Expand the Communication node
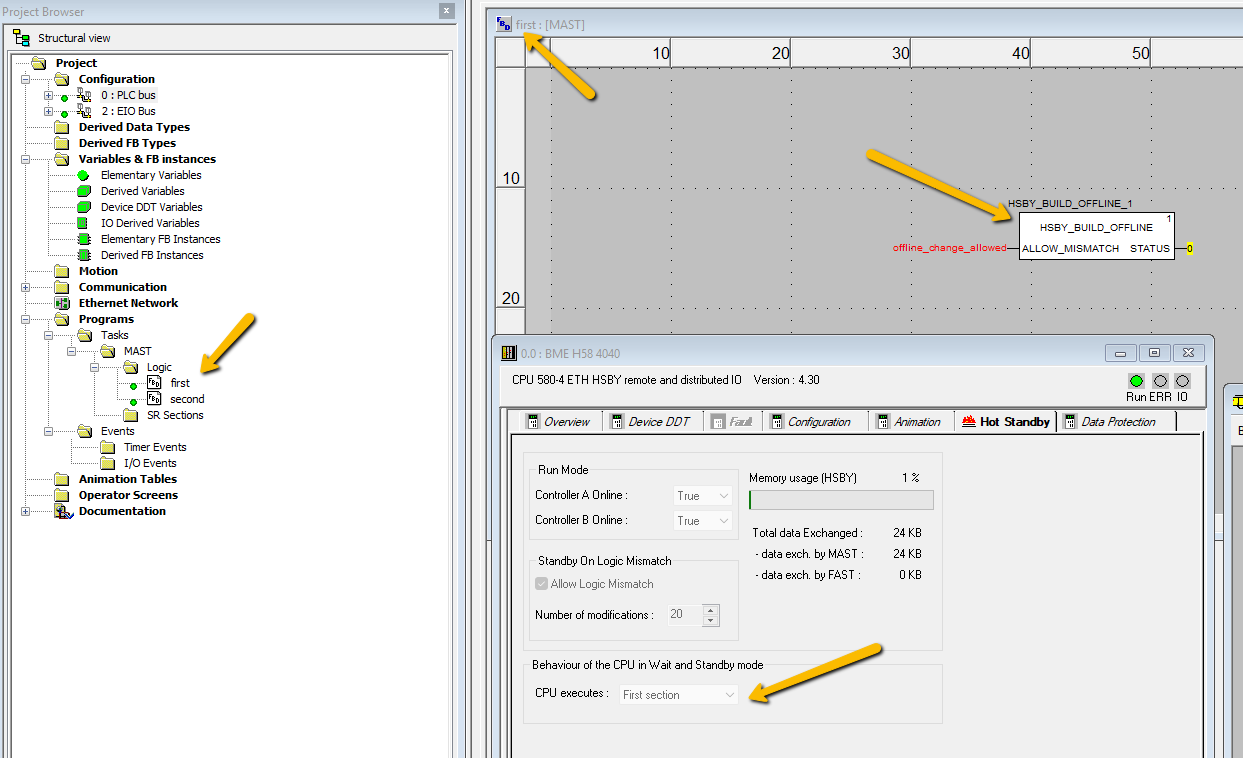The width and height of the screenshot is (1243, 758). pyautogui.click(x=26, y=287)
